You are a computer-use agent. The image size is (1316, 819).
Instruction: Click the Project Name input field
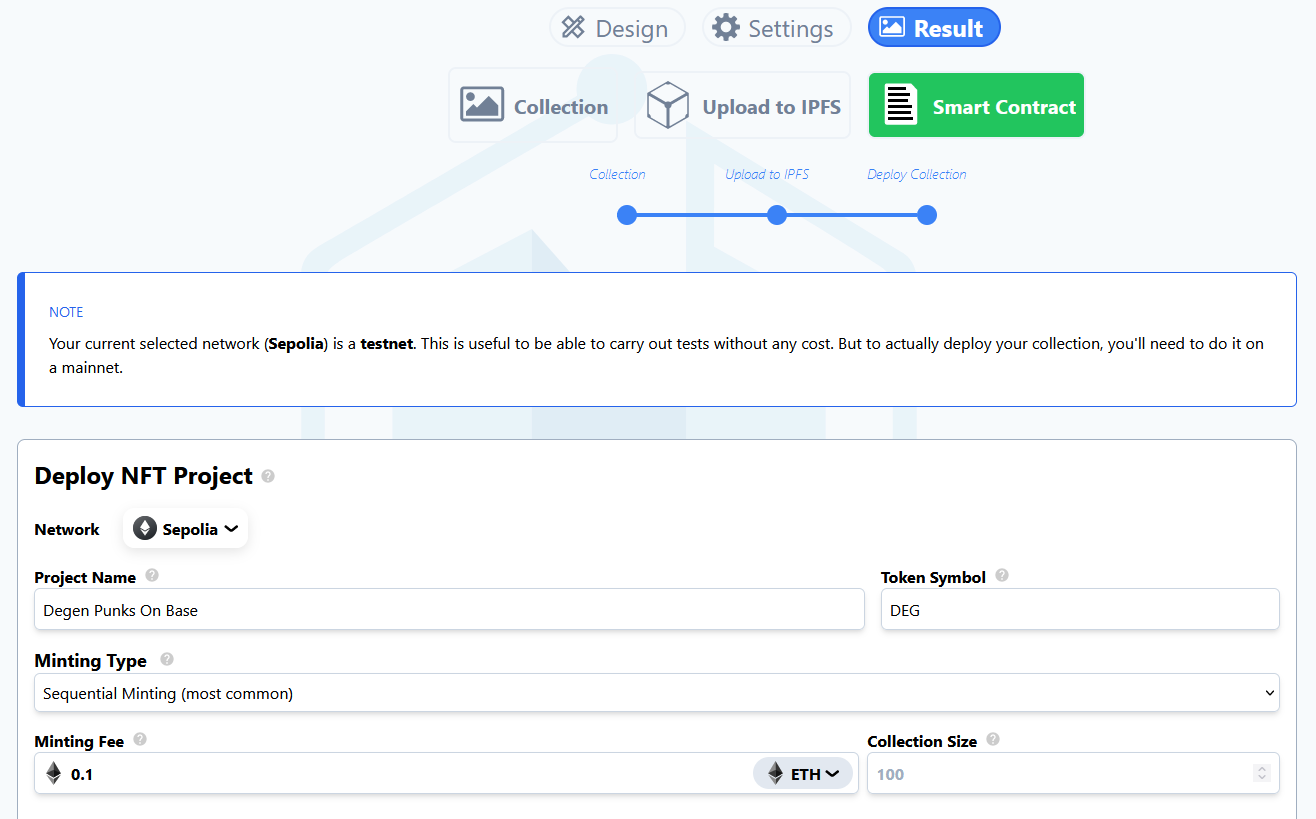pos(449,610)
